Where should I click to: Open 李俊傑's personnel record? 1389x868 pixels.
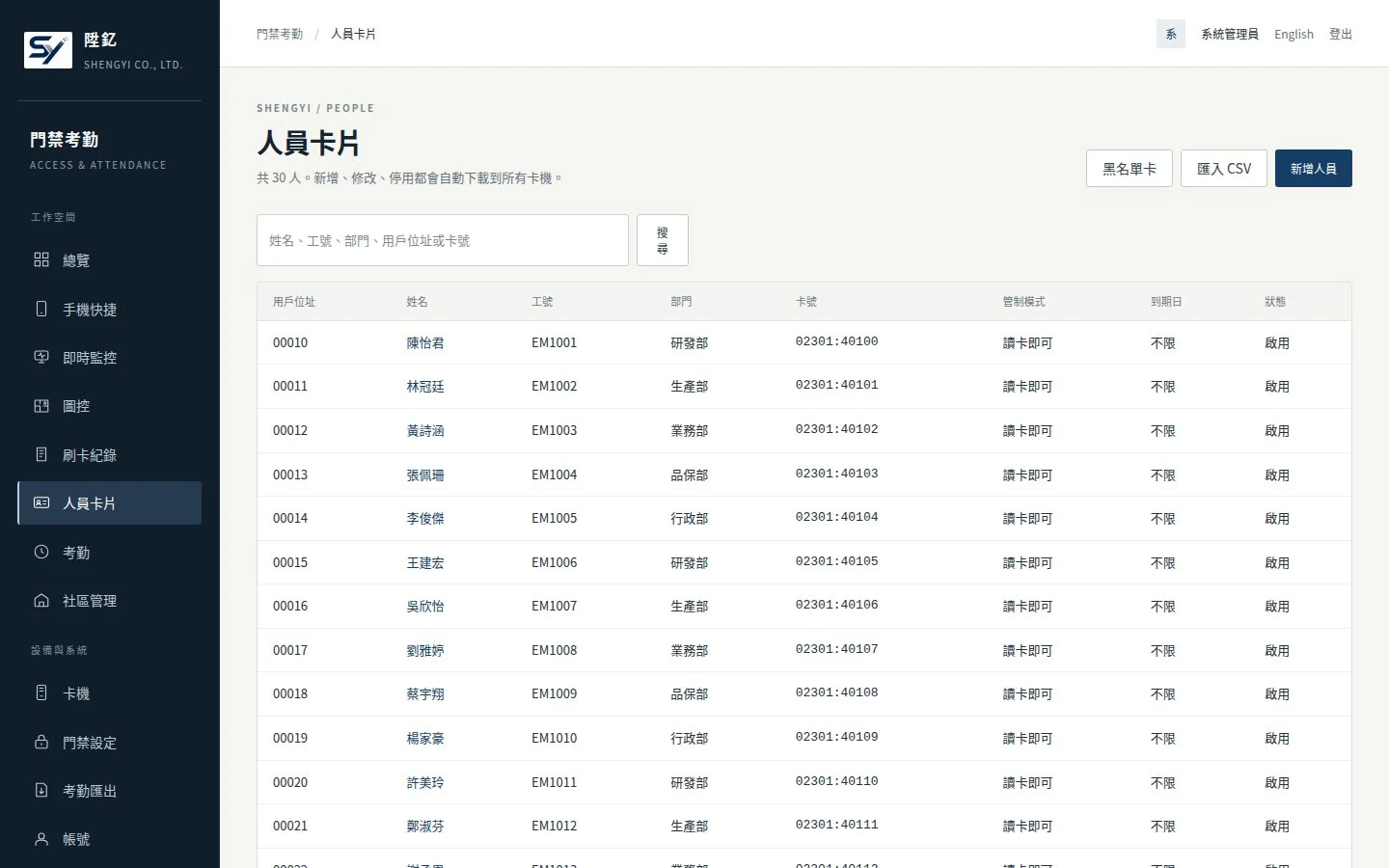click(425, 518)
